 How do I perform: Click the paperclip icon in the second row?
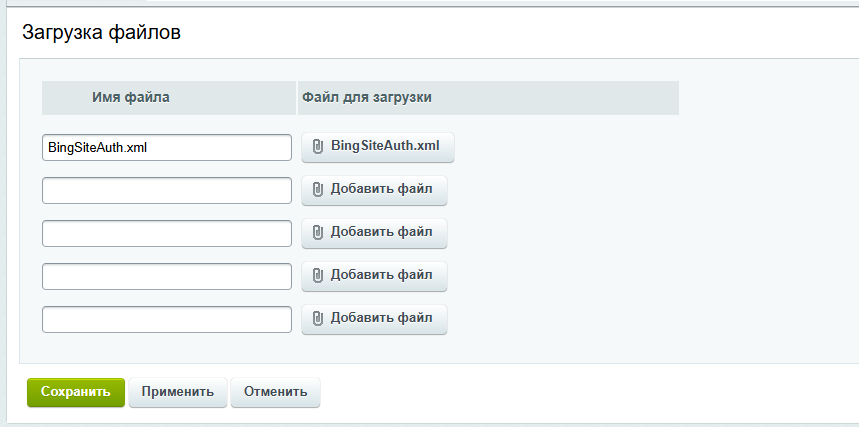point(317,189)
